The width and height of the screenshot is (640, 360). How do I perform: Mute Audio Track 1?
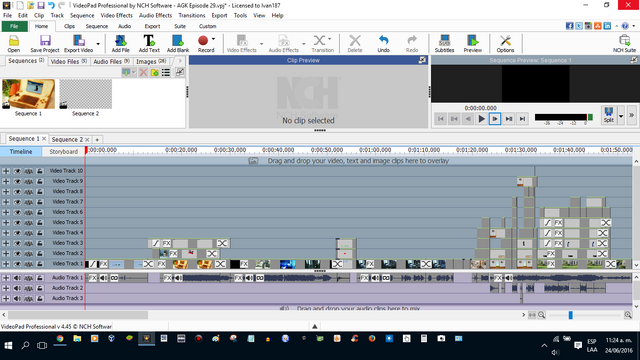click(17, 278)
